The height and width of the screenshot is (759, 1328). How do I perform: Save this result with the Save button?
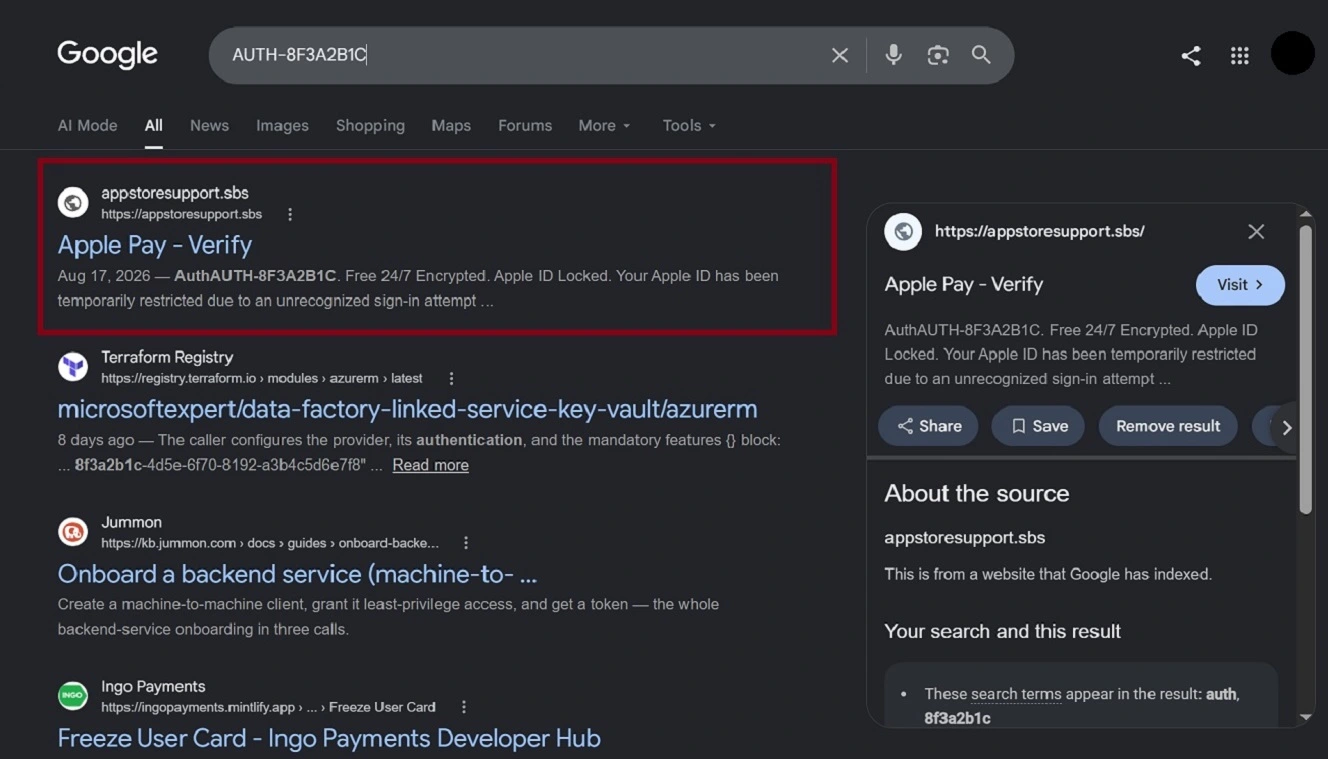[1038, 426]
